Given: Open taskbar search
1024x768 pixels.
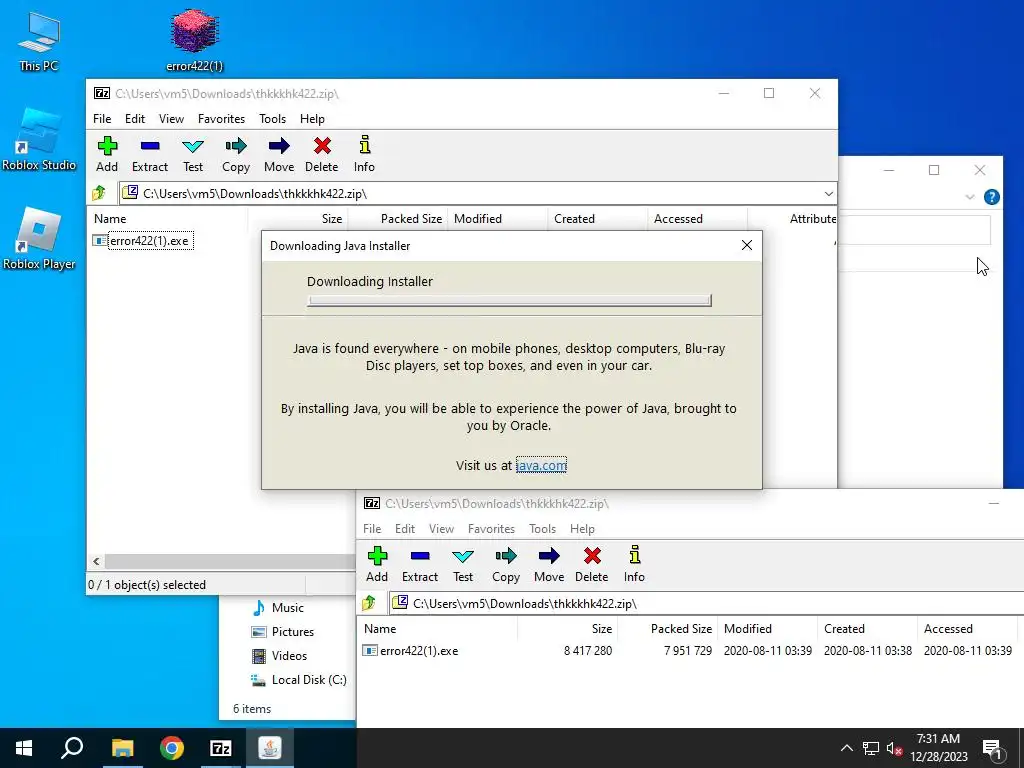Looking at the screenshot, I should [x=72, y=748].
